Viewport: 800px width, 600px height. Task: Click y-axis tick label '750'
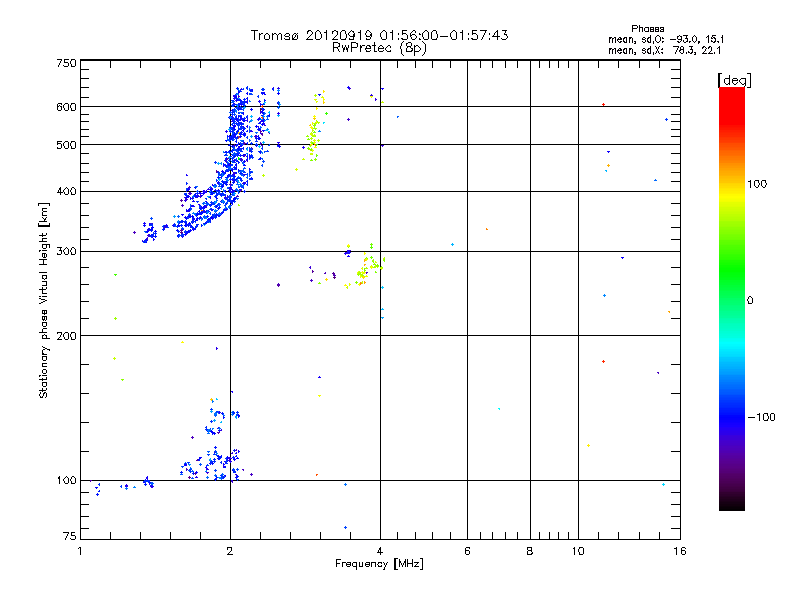point(66,63)
